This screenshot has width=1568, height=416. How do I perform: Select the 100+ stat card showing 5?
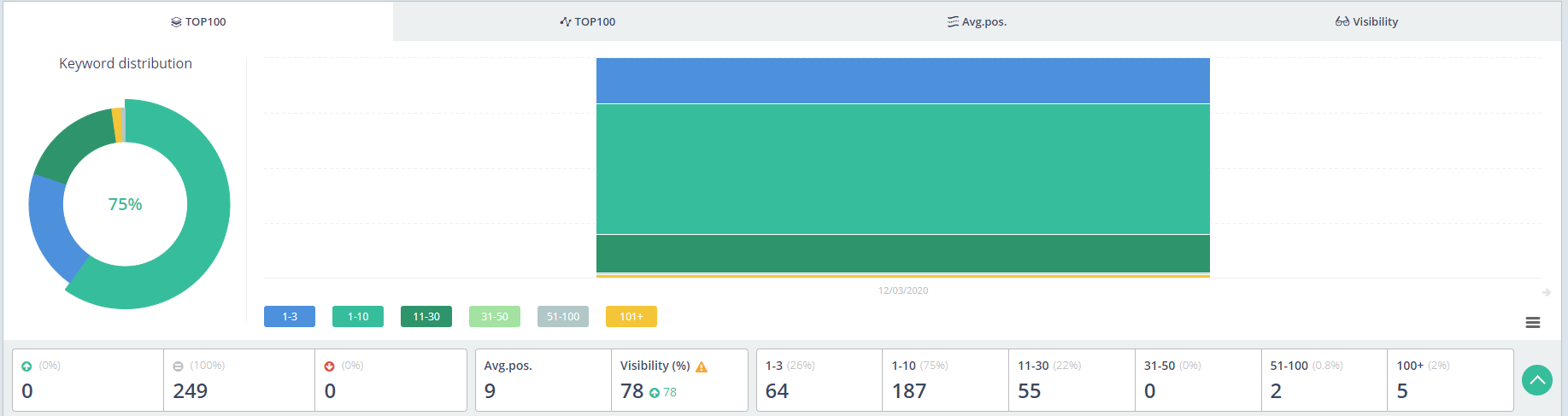(x=1451, y=380)
